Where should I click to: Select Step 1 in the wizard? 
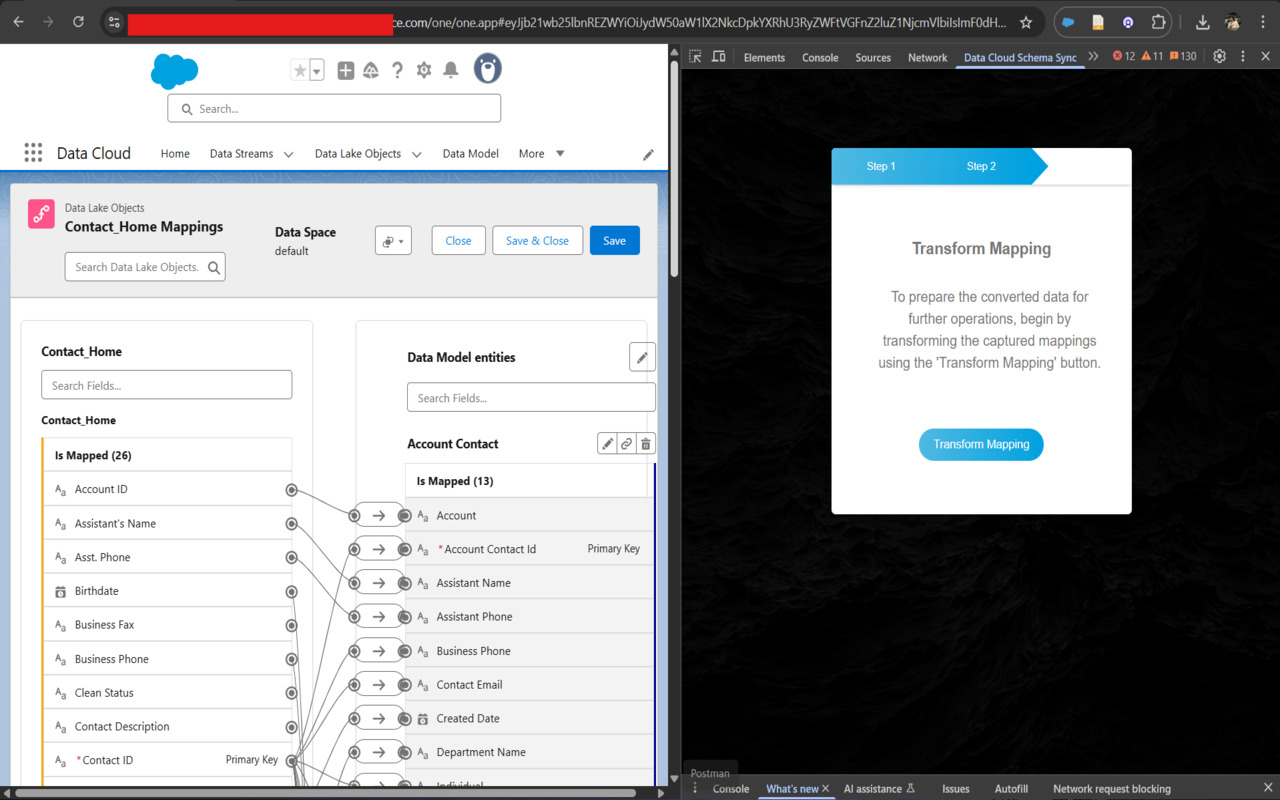pos(881,166)
